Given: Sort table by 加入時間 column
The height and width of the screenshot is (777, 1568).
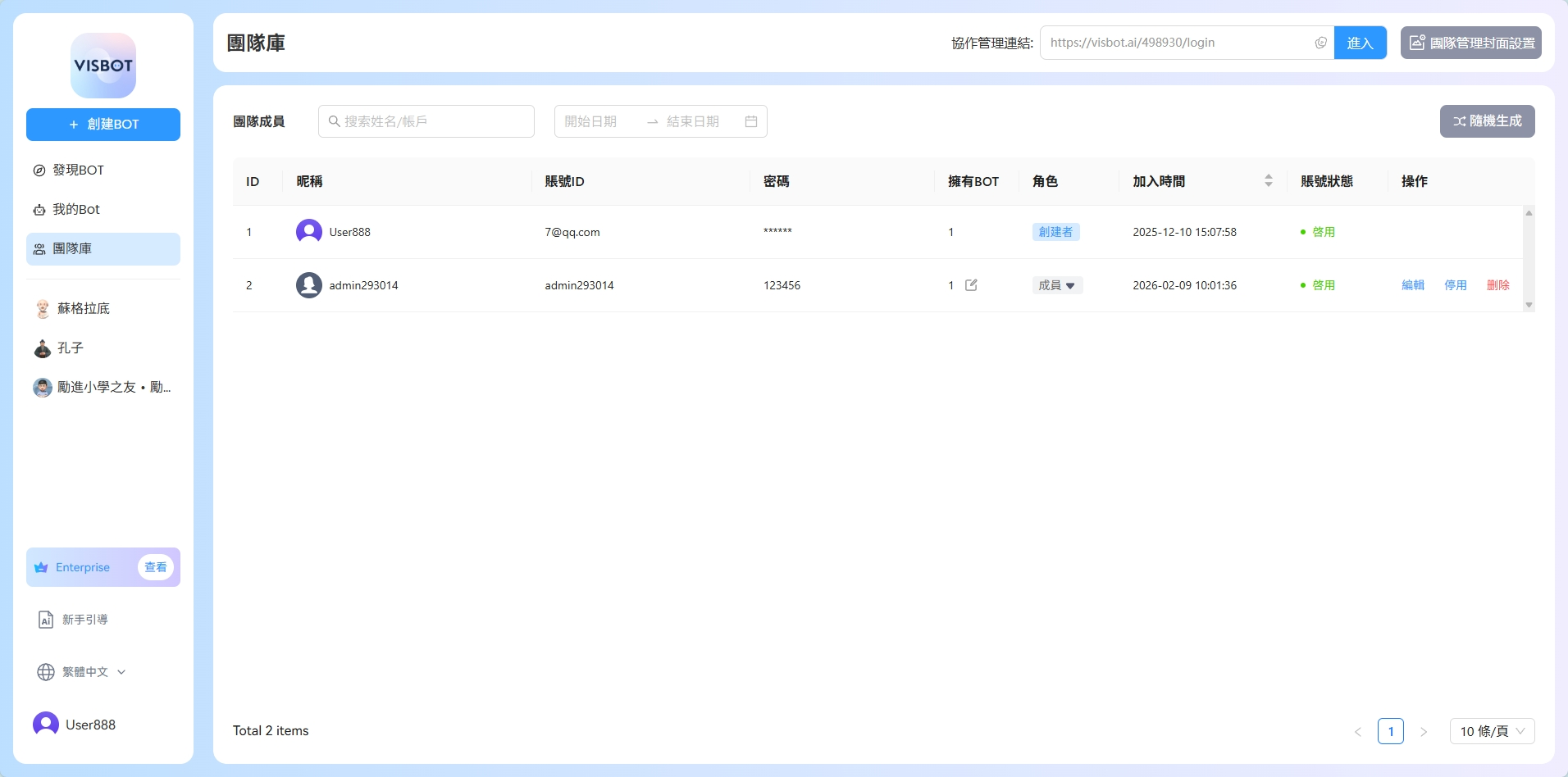Looking at the screenshot, I should (x=1268, y=181).
